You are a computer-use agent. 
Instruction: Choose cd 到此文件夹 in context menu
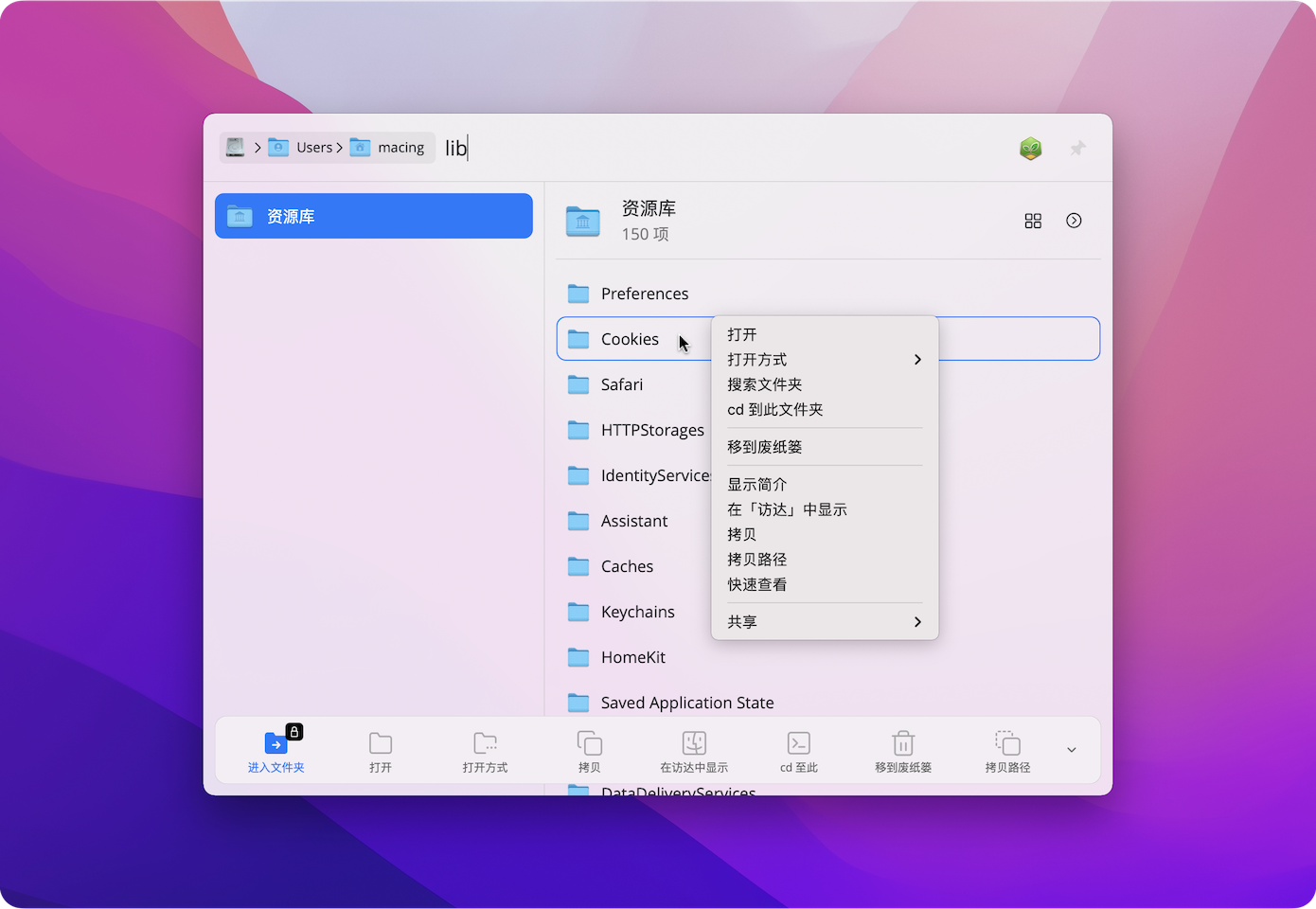(x=825, y=410)
